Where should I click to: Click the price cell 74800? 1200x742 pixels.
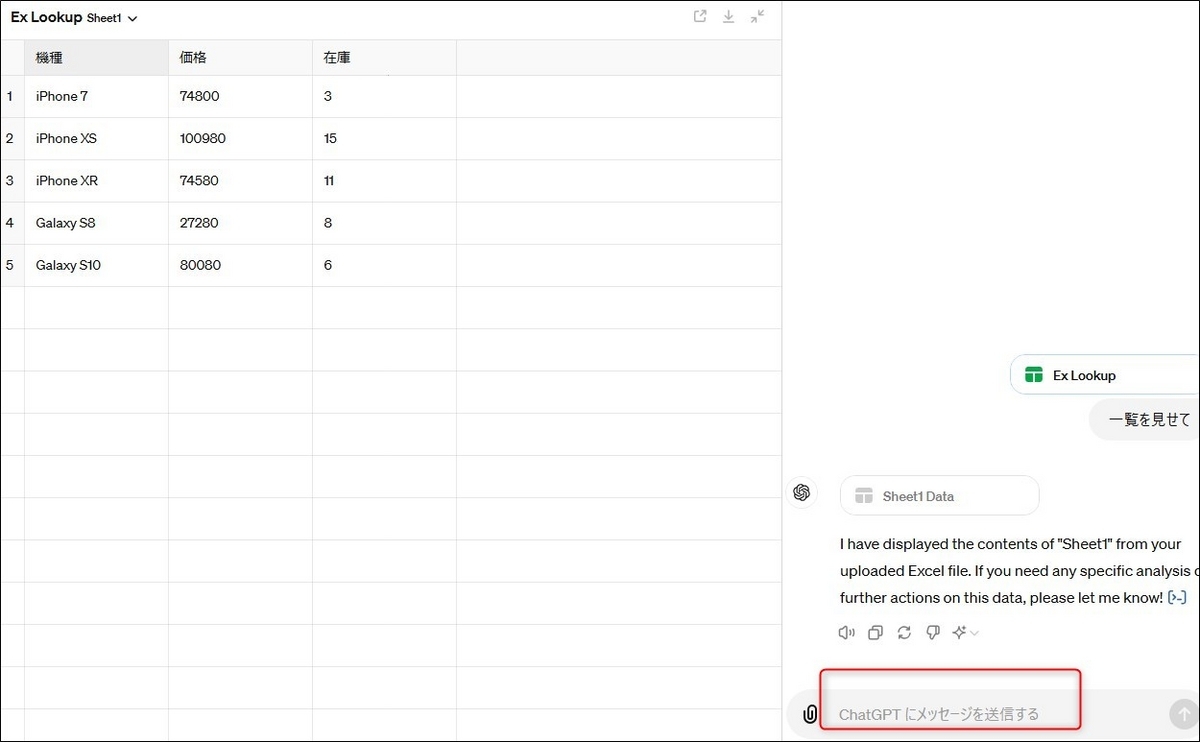[240, 97]
